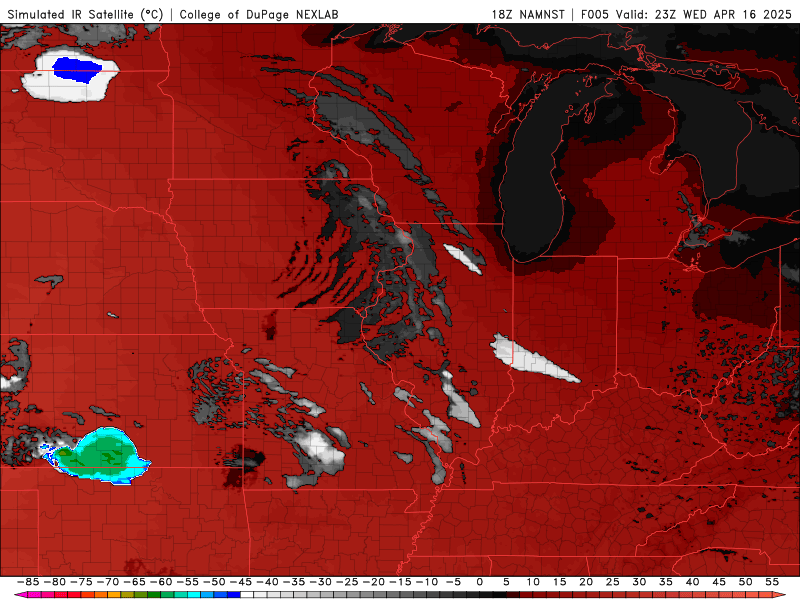
Task: Click the negative "-45" scale label
Action: 240,582
